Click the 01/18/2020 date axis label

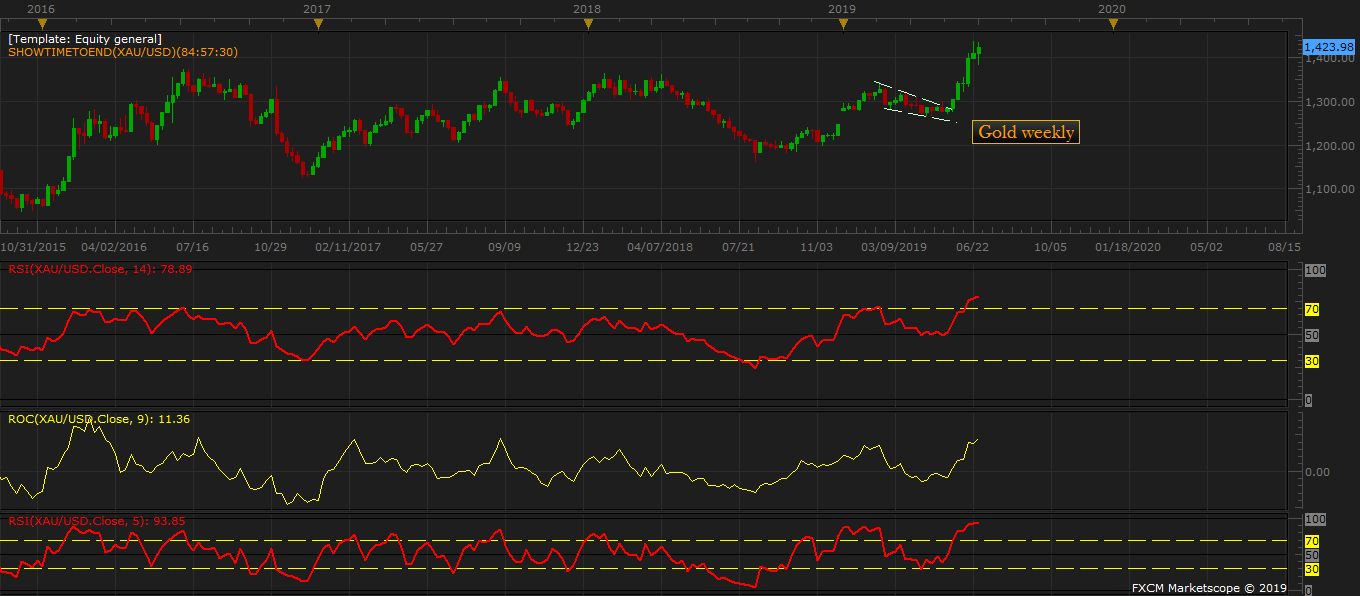tap(1128, 246)
